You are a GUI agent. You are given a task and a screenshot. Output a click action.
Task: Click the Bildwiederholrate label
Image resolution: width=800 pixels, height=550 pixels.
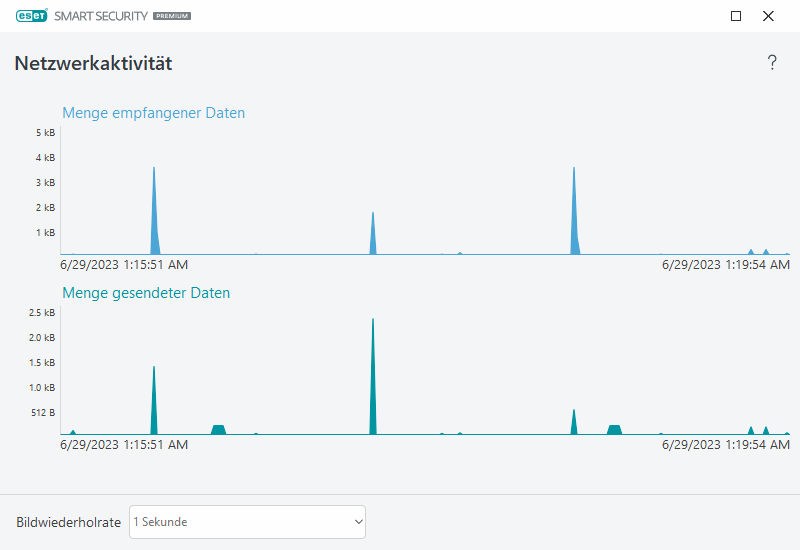(x=69, y=522)
